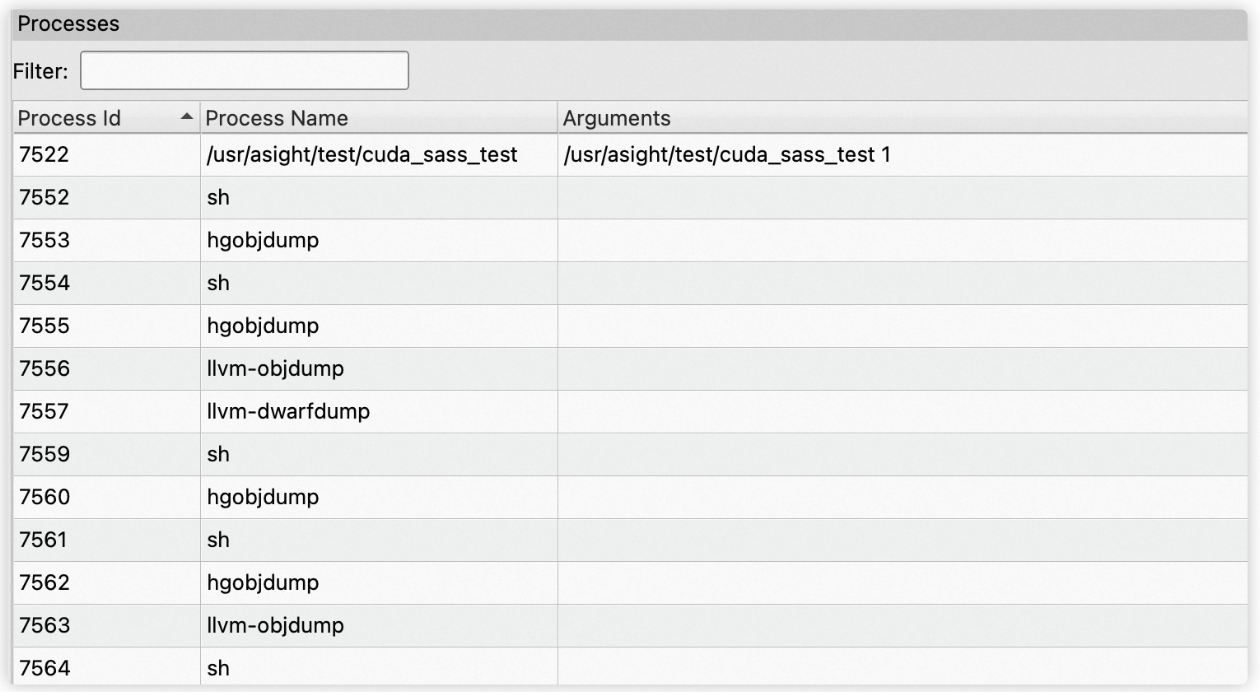Click the Filter input field

pos(244,72)
